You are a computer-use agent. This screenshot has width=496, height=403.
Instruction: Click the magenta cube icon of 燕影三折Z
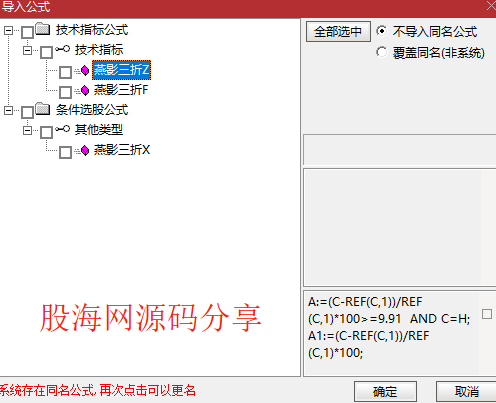85,70
